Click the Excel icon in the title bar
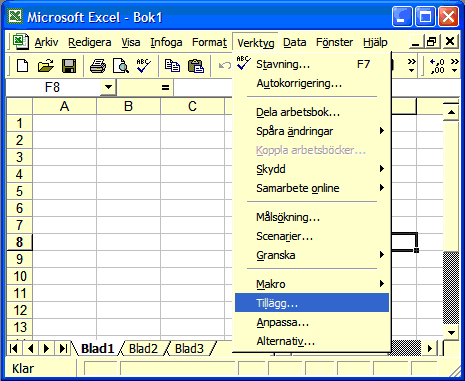This screenshot has height=381, width=465. click(15, 17)
